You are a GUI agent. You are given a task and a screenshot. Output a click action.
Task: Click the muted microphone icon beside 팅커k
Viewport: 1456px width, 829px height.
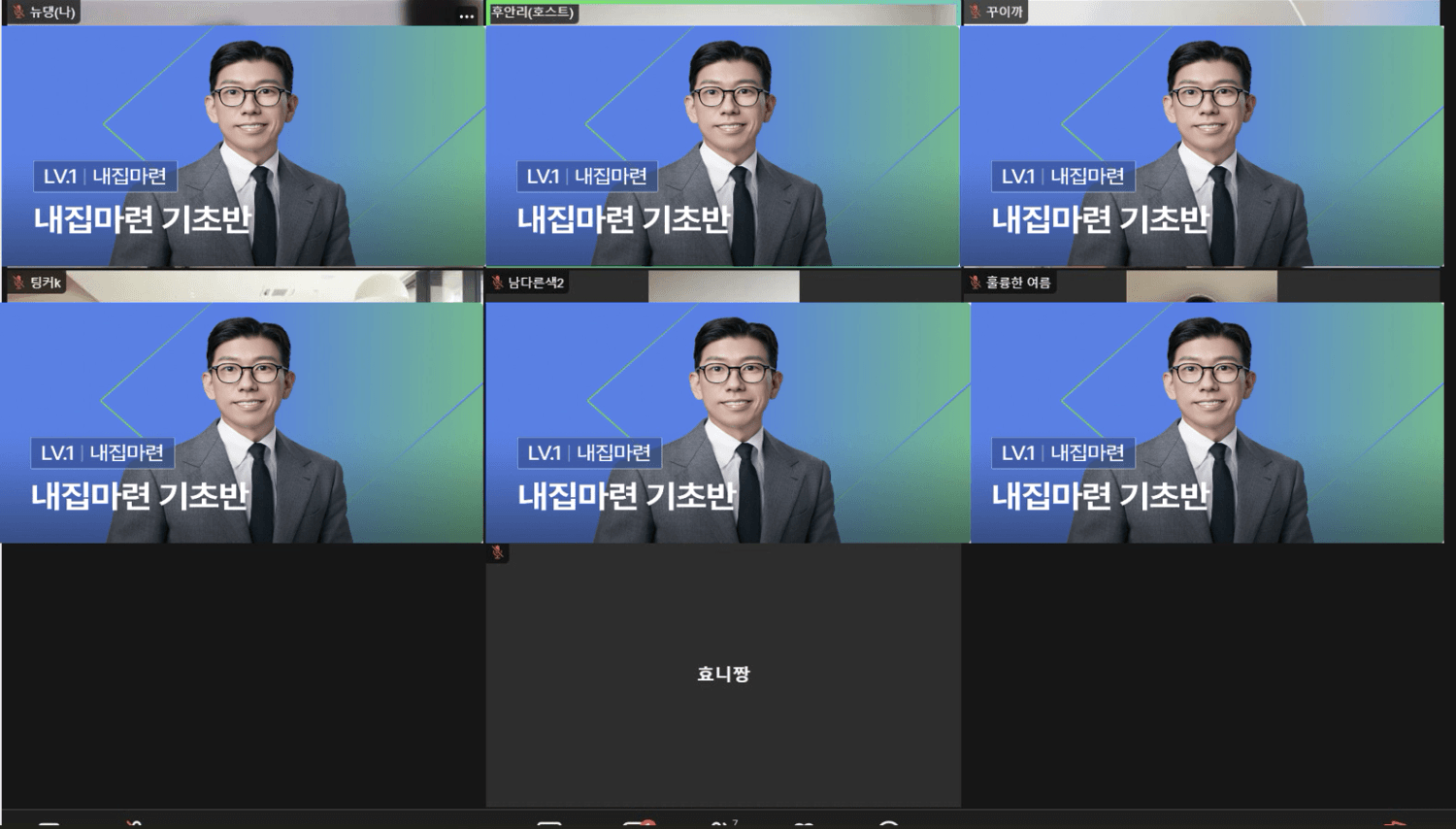click(17, 282)
